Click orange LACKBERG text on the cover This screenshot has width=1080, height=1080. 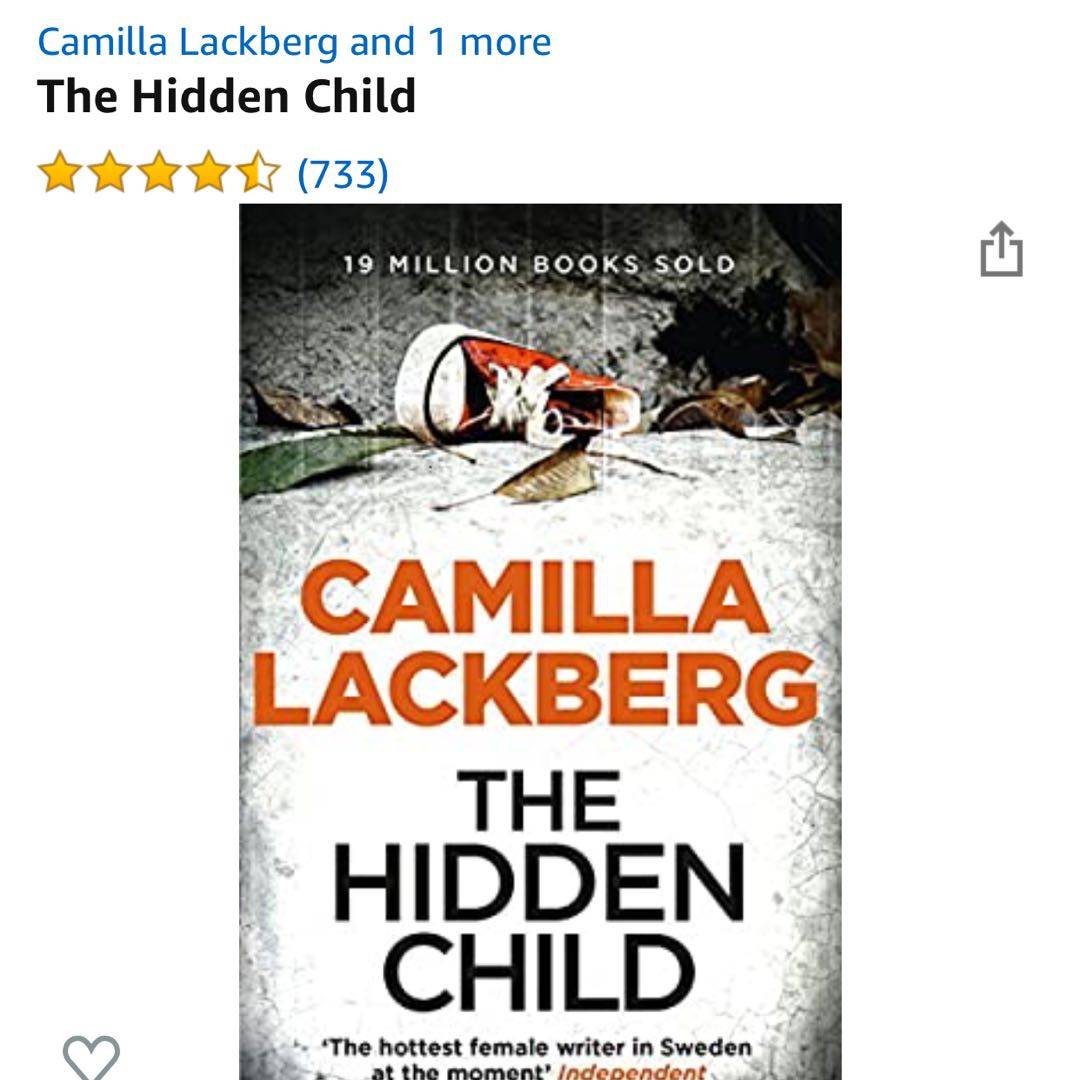click(535, 689)
